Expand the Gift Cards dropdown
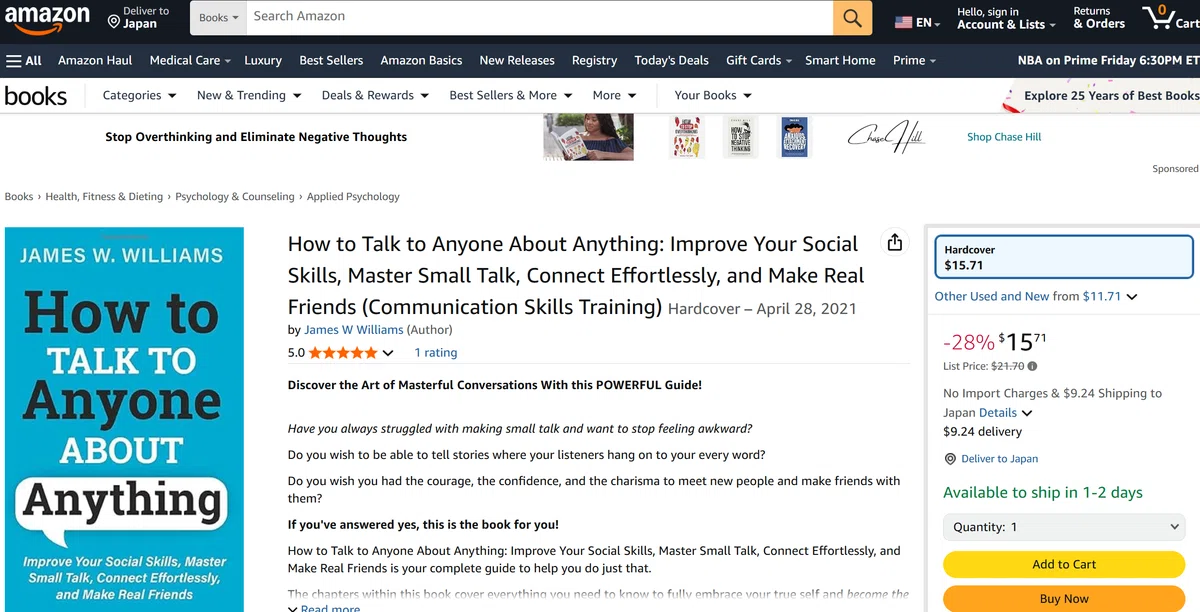1200x612 pixels. pyautogui.click(x=758, y=60)
